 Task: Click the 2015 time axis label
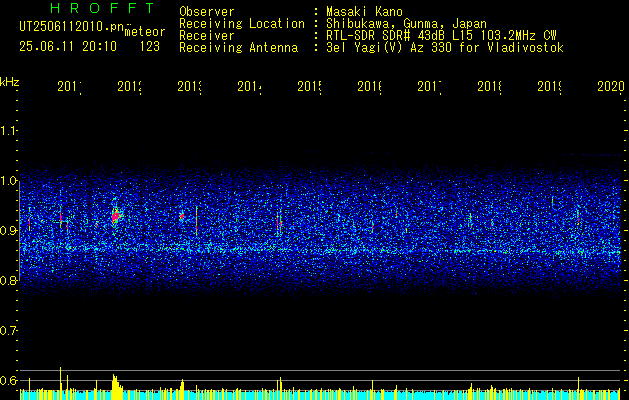309,86
